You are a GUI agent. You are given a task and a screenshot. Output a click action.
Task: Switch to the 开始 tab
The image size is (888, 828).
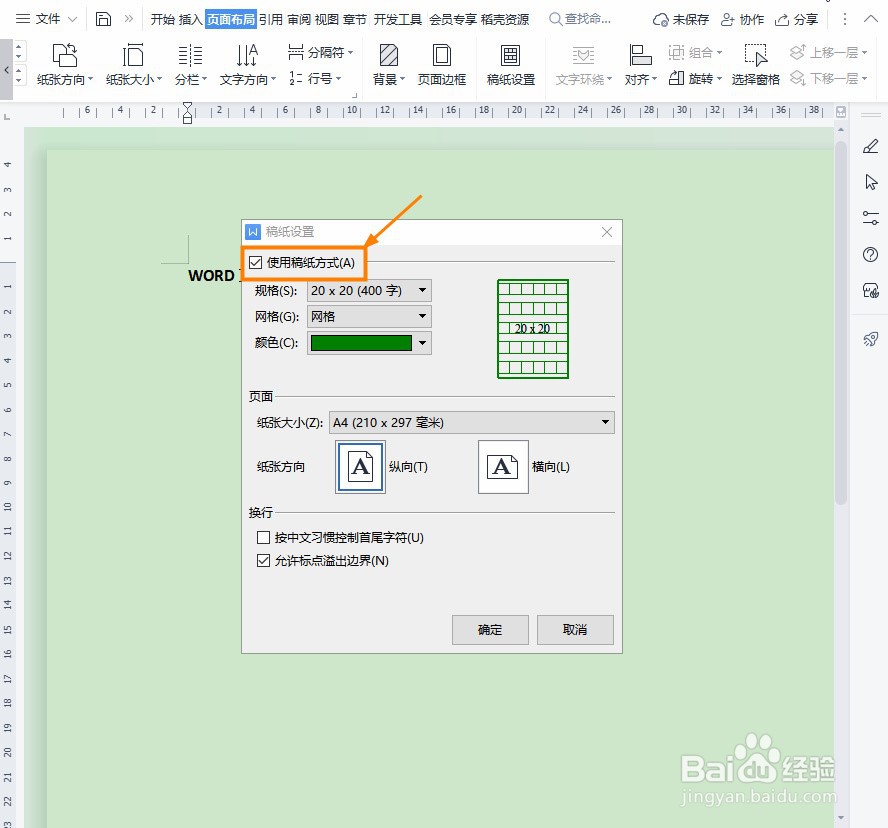[x=163, y=19]
